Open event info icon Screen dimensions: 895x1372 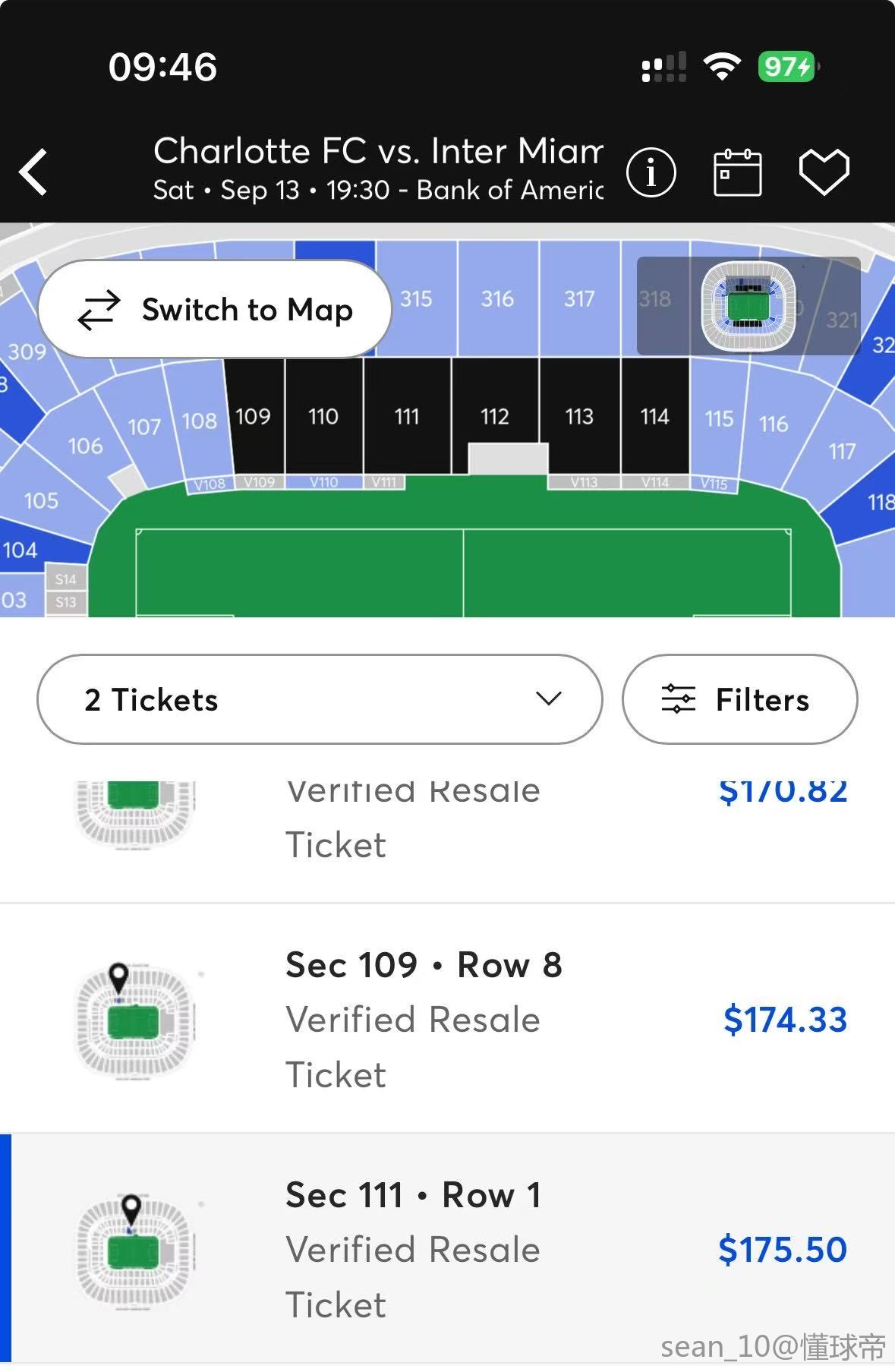[651, 172]
